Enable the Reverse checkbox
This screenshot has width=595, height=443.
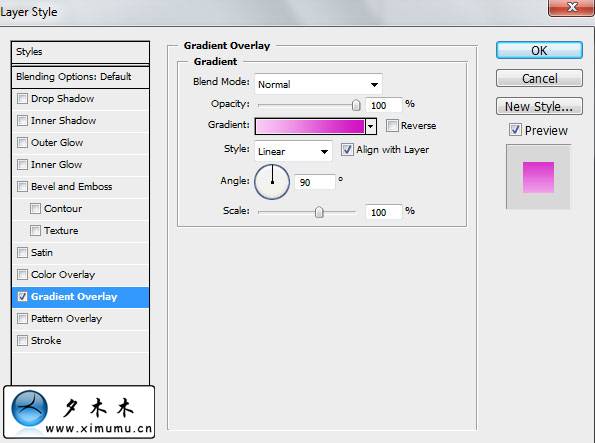tap(392, 125)
